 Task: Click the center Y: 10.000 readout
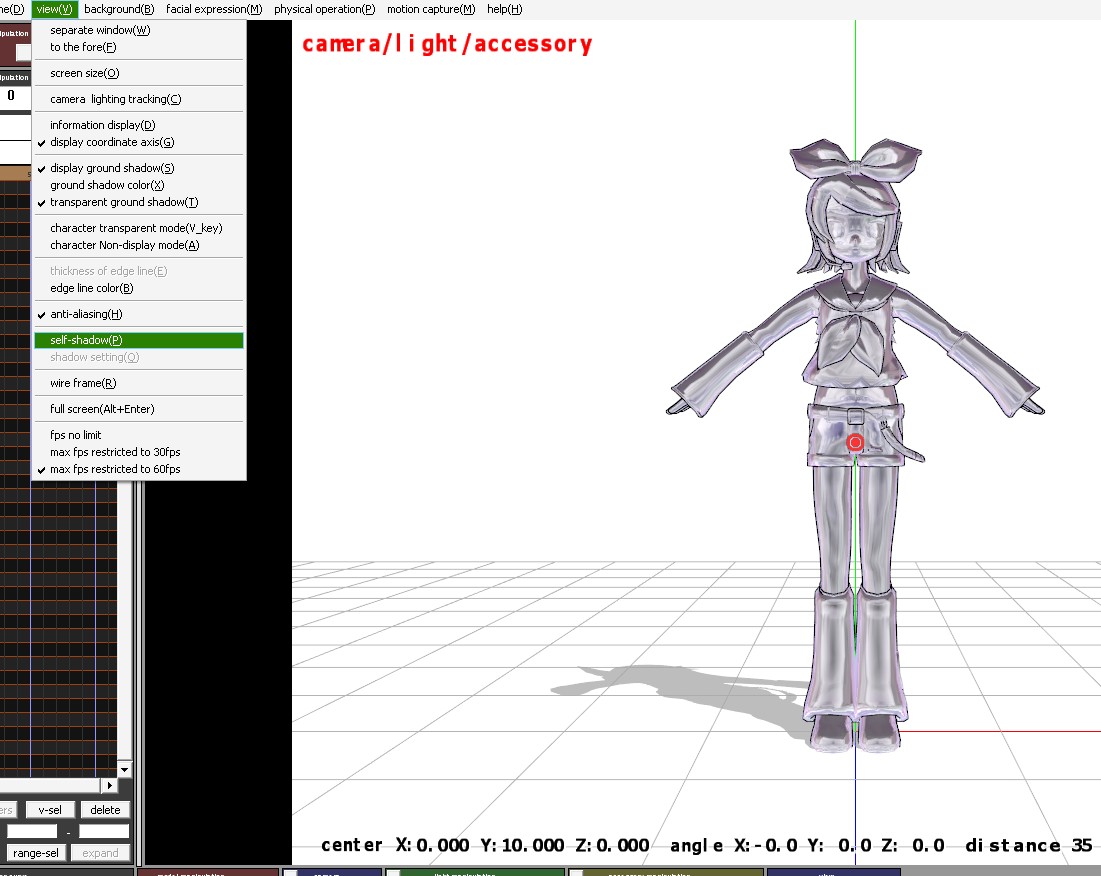[x=522, y=845]
